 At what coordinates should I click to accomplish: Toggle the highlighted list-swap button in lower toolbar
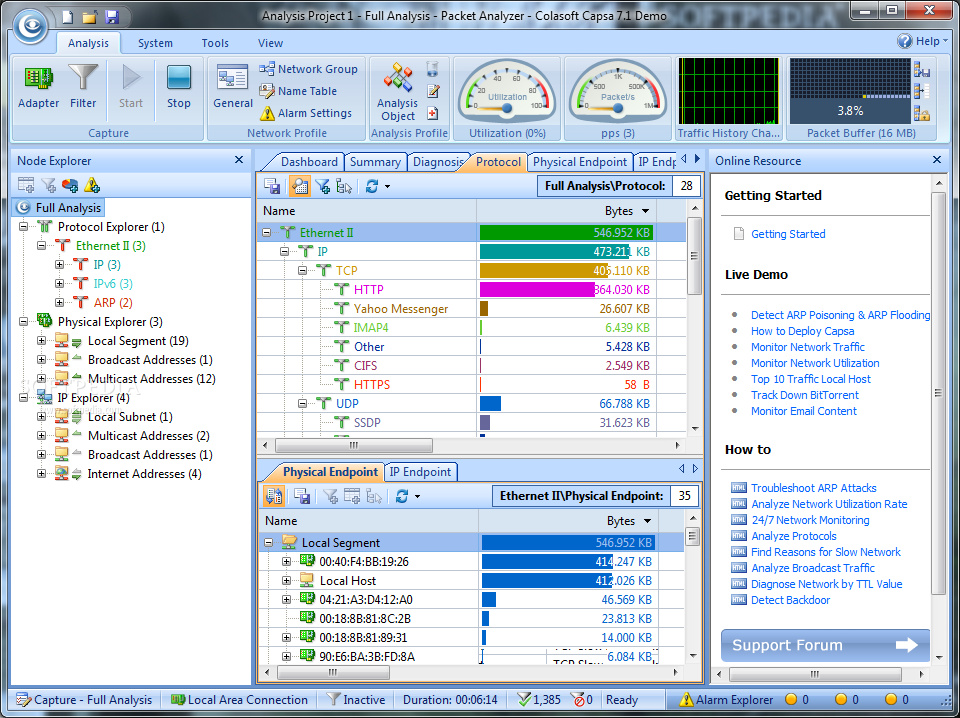[274, 496]
